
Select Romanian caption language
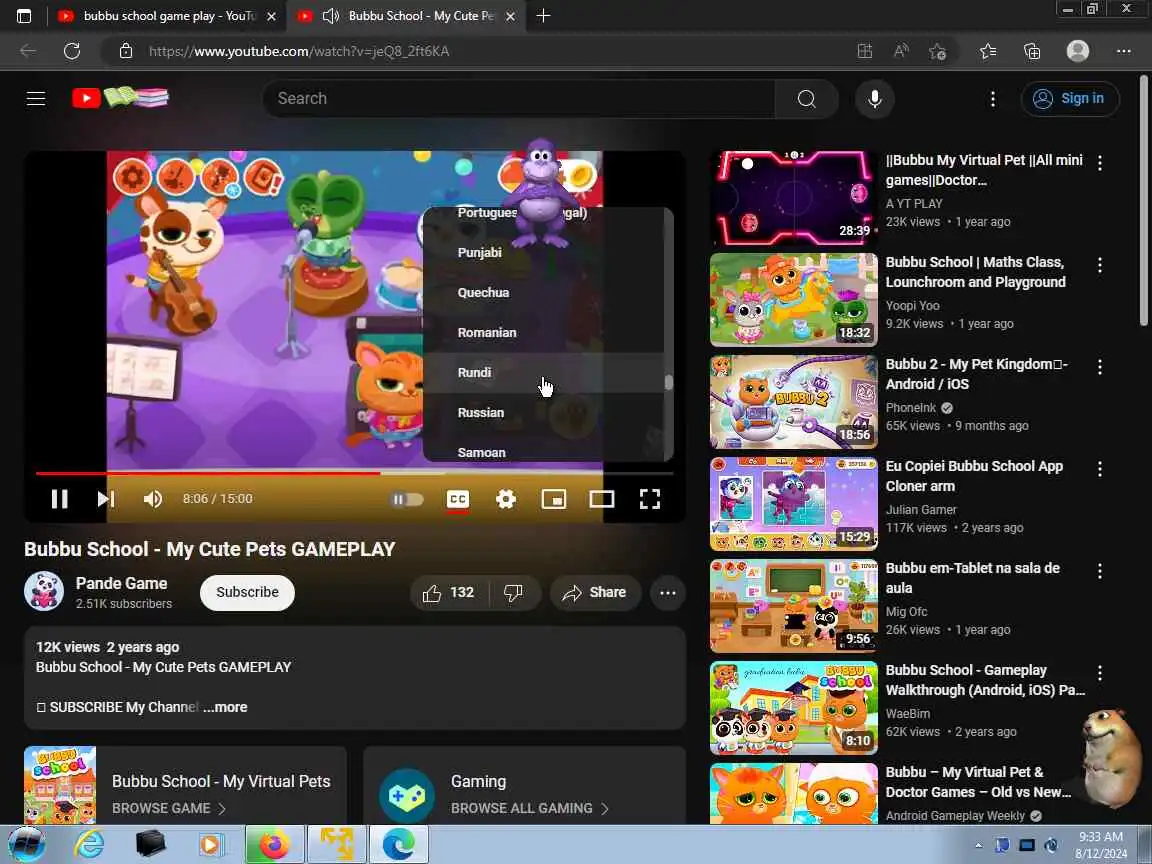pos(544,332)
